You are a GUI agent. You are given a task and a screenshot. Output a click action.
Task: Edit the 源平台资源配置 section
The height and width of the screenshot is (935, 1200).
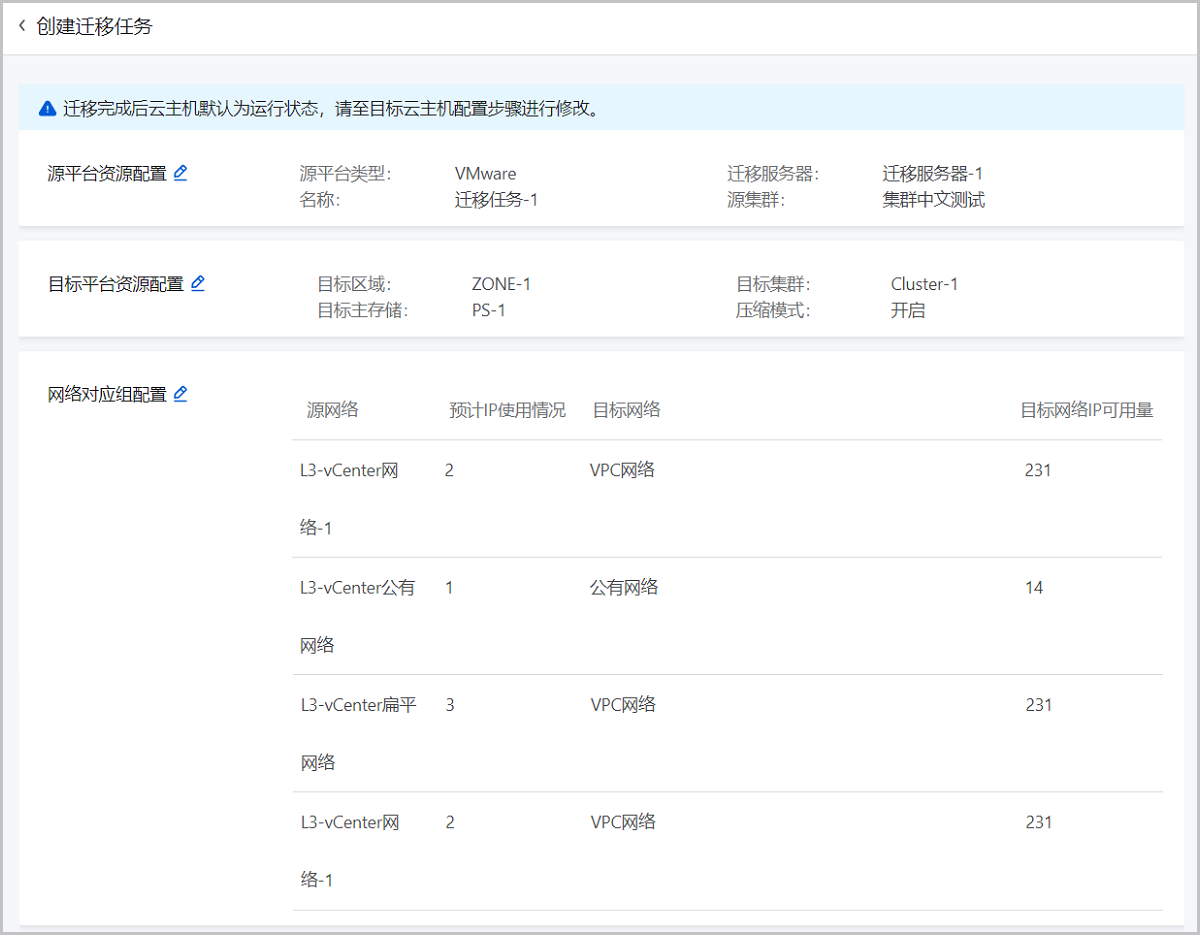coord(180,173)
